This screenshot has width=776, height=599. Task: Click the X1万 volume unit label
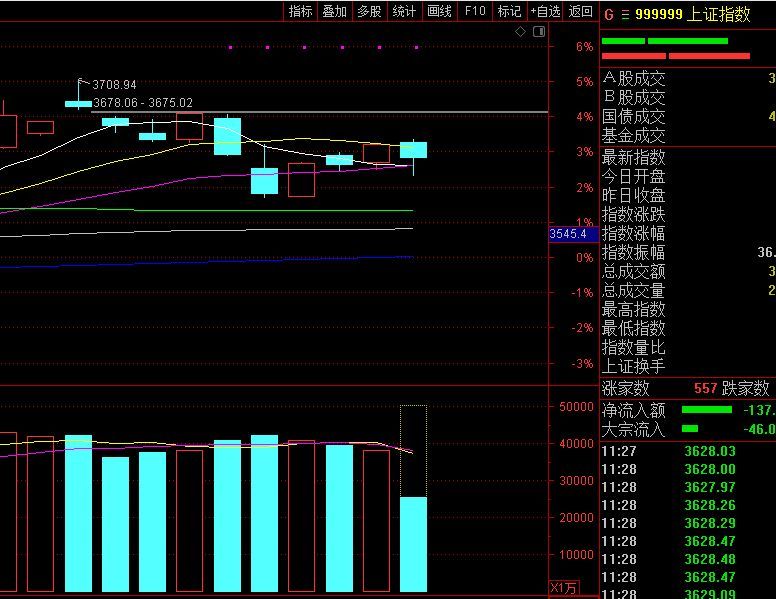(x=564, y=587)
